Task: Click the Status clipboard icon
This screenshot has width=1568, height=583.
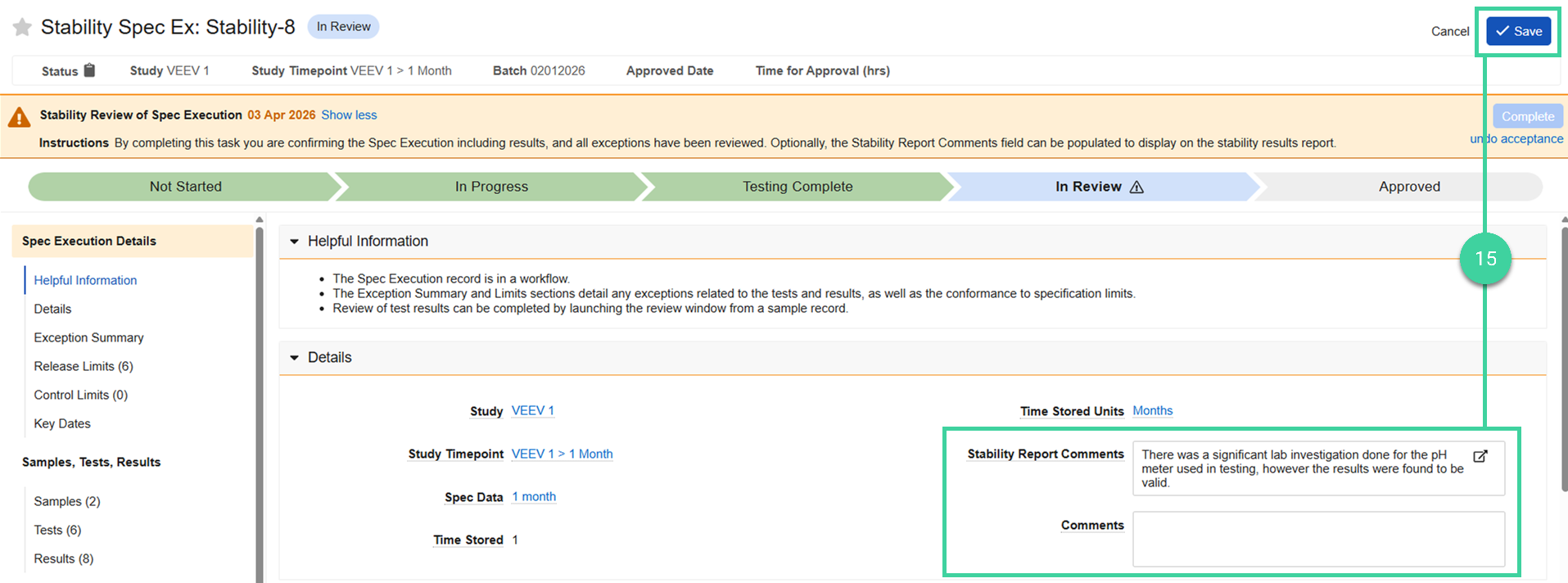Action: [89, 70]
